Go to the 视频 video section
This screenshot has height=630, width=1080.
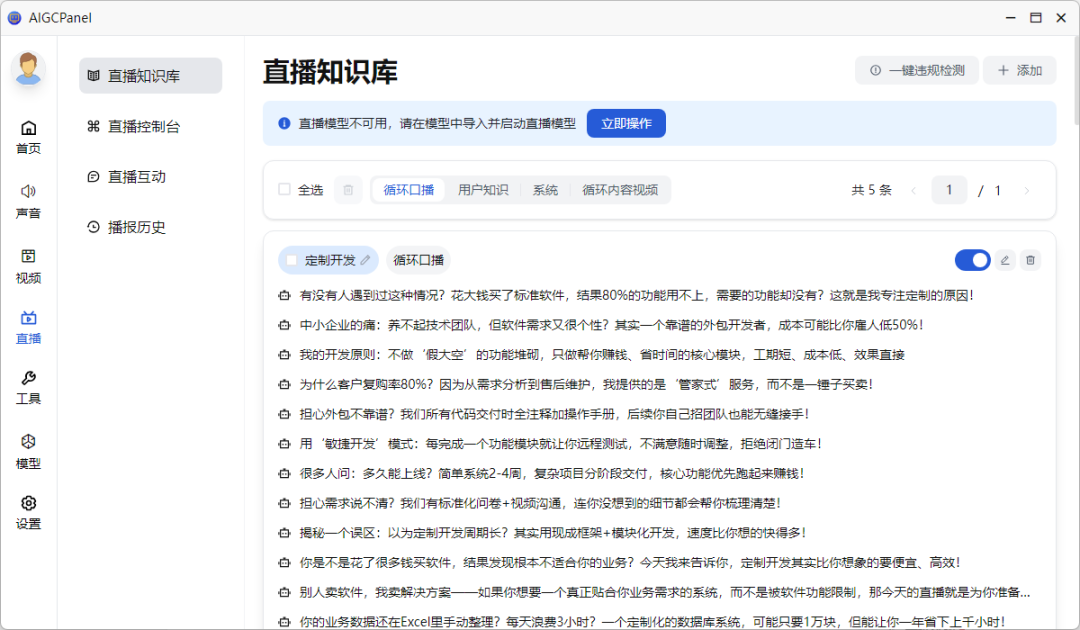coord(28,266)
